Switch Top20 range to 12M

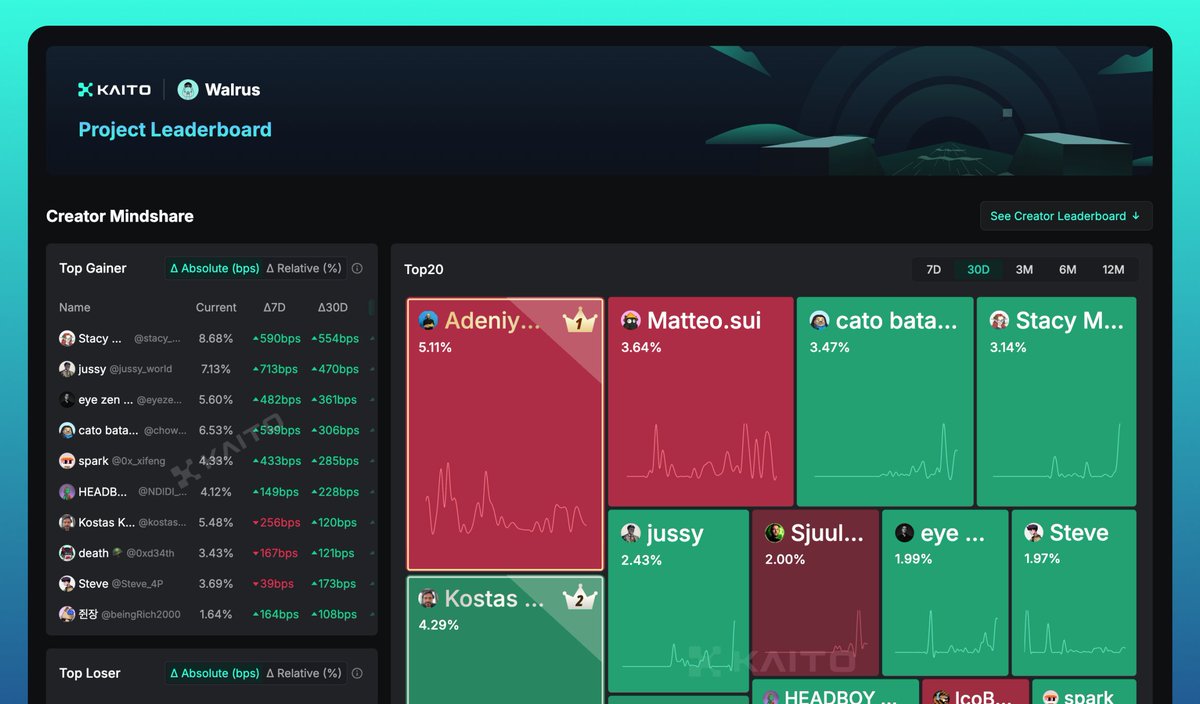point(1113,270)
